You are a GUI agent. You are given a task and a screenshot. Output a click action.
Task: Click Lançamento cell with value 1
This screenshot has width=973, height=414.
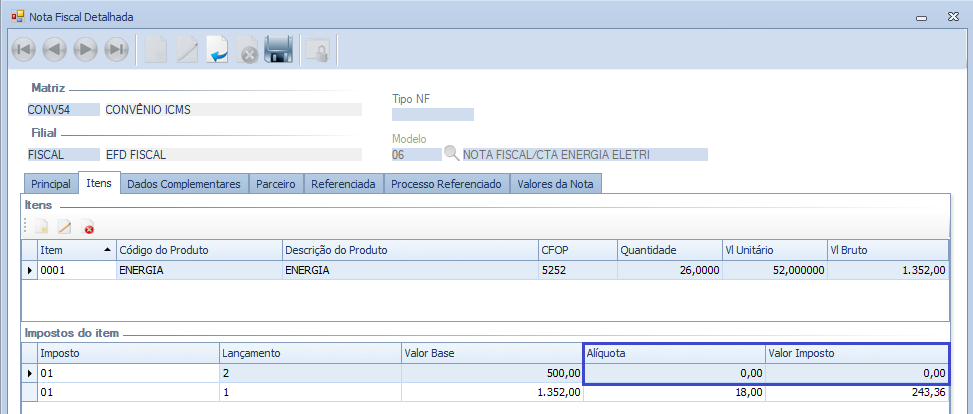[310, 392]
